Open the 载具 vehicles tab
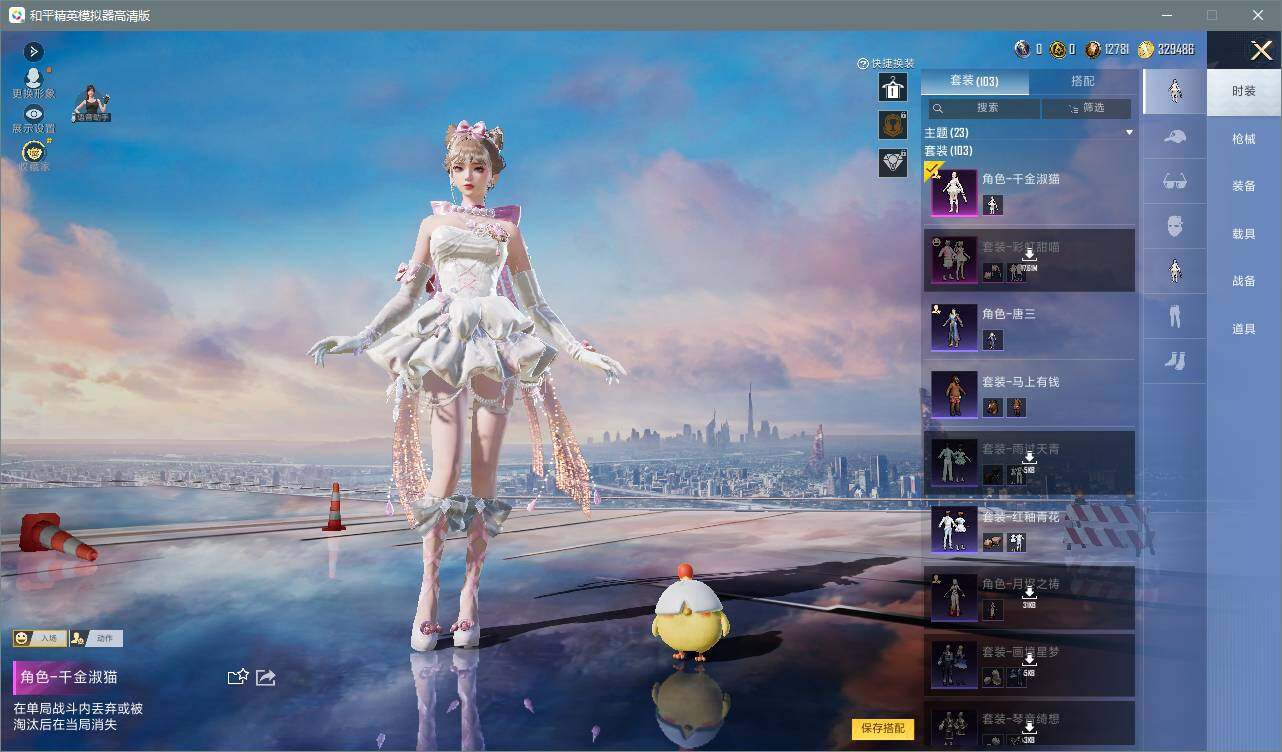Image resolution: width=1282 pixels, height=752 pixels. 1244,234
